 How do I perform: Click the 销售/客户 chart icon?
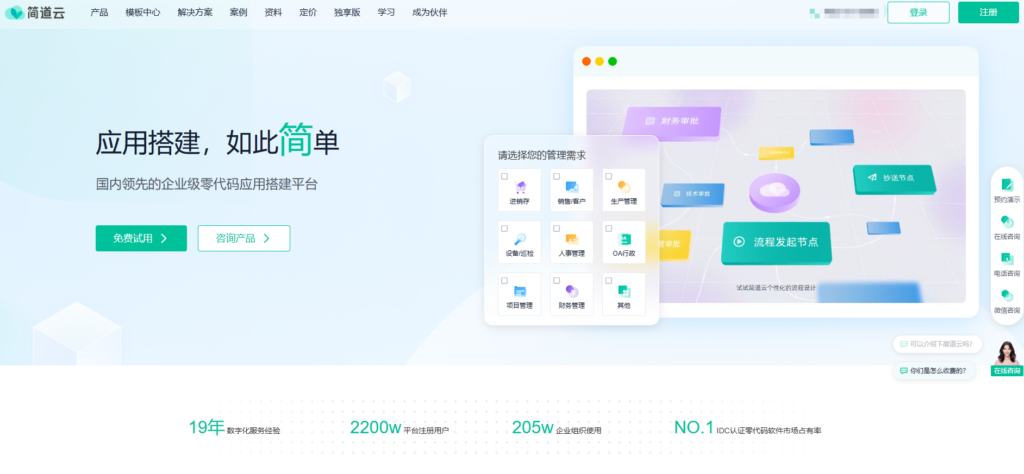coord(572,187)
